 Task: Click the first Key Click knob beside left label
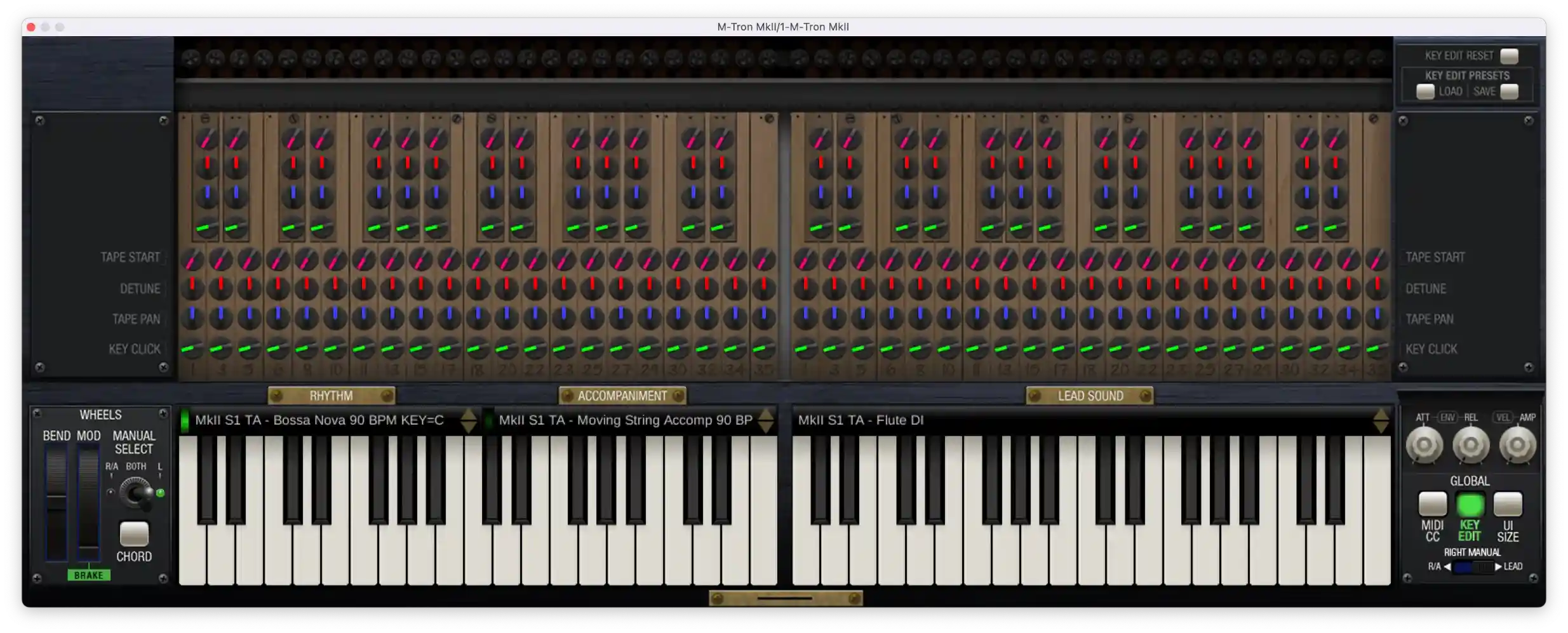coord(192,348)
